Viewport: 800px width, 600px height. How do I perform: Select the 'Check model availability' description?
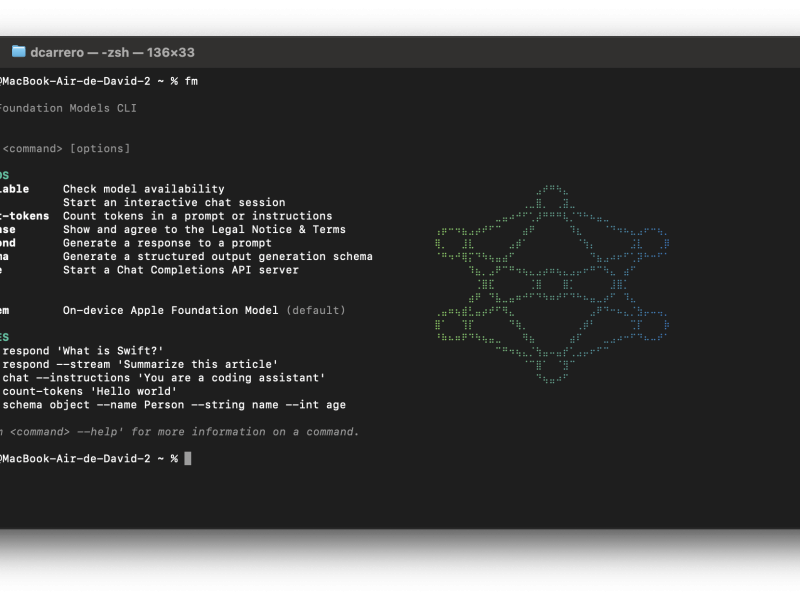click(143, 189)
